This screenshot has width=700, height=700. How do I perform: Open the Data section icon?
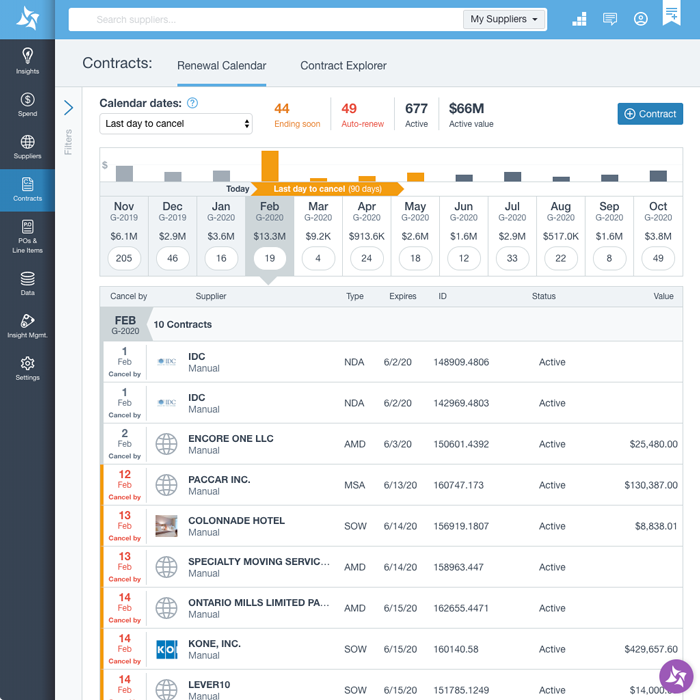point(27,283)
